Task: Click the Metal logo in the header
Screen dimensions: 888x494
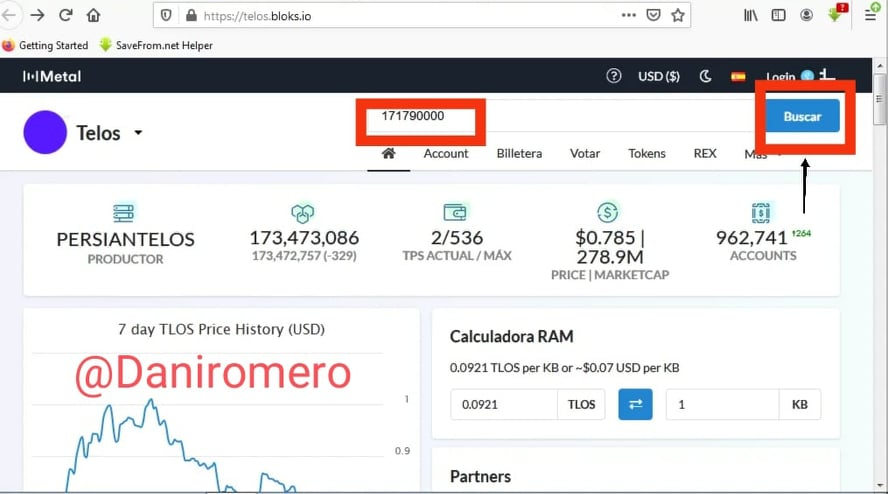Action: tap(52, 76)
